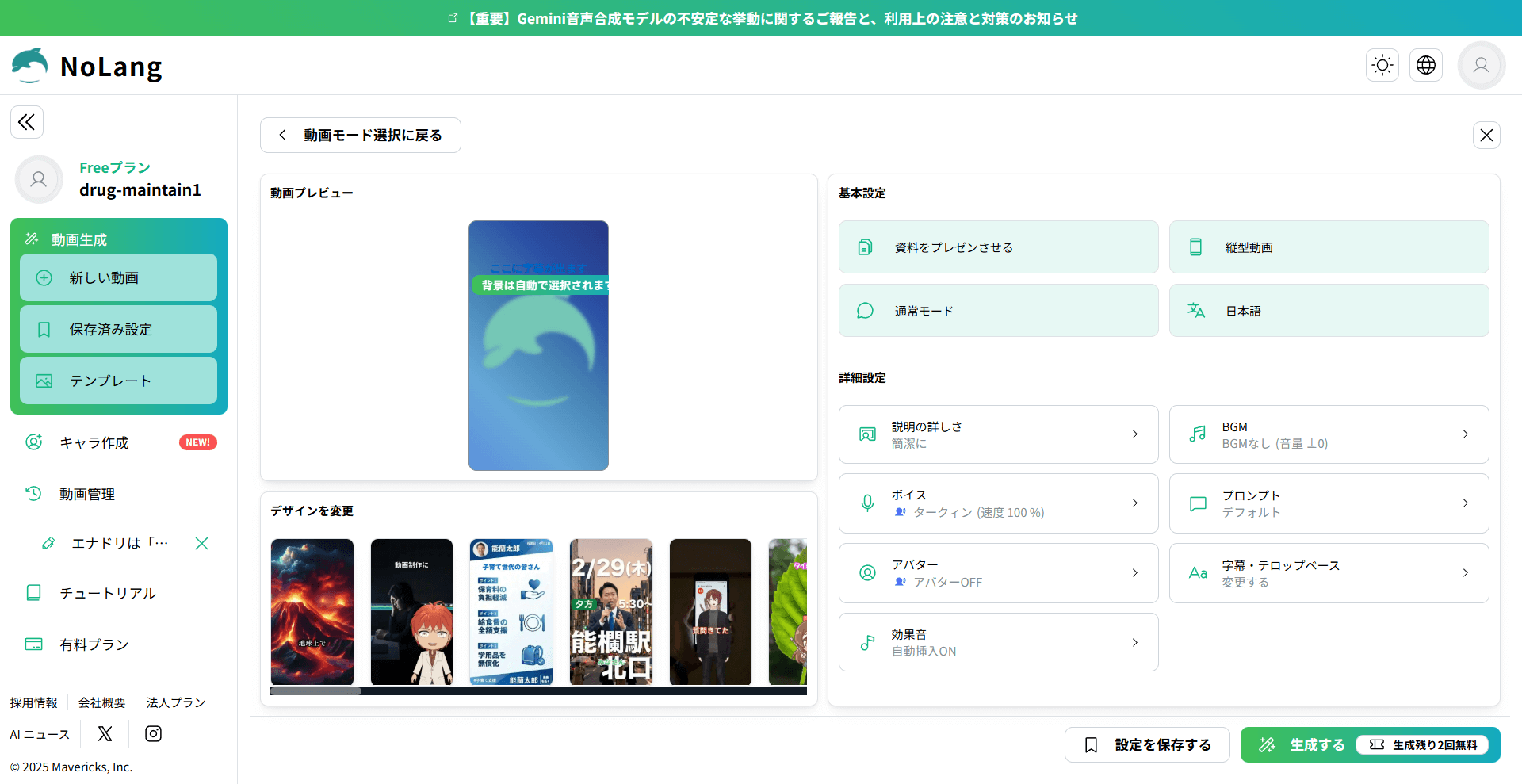Click 設定を保存する button
This screenshot has width=1522, height=784.
1147,745
